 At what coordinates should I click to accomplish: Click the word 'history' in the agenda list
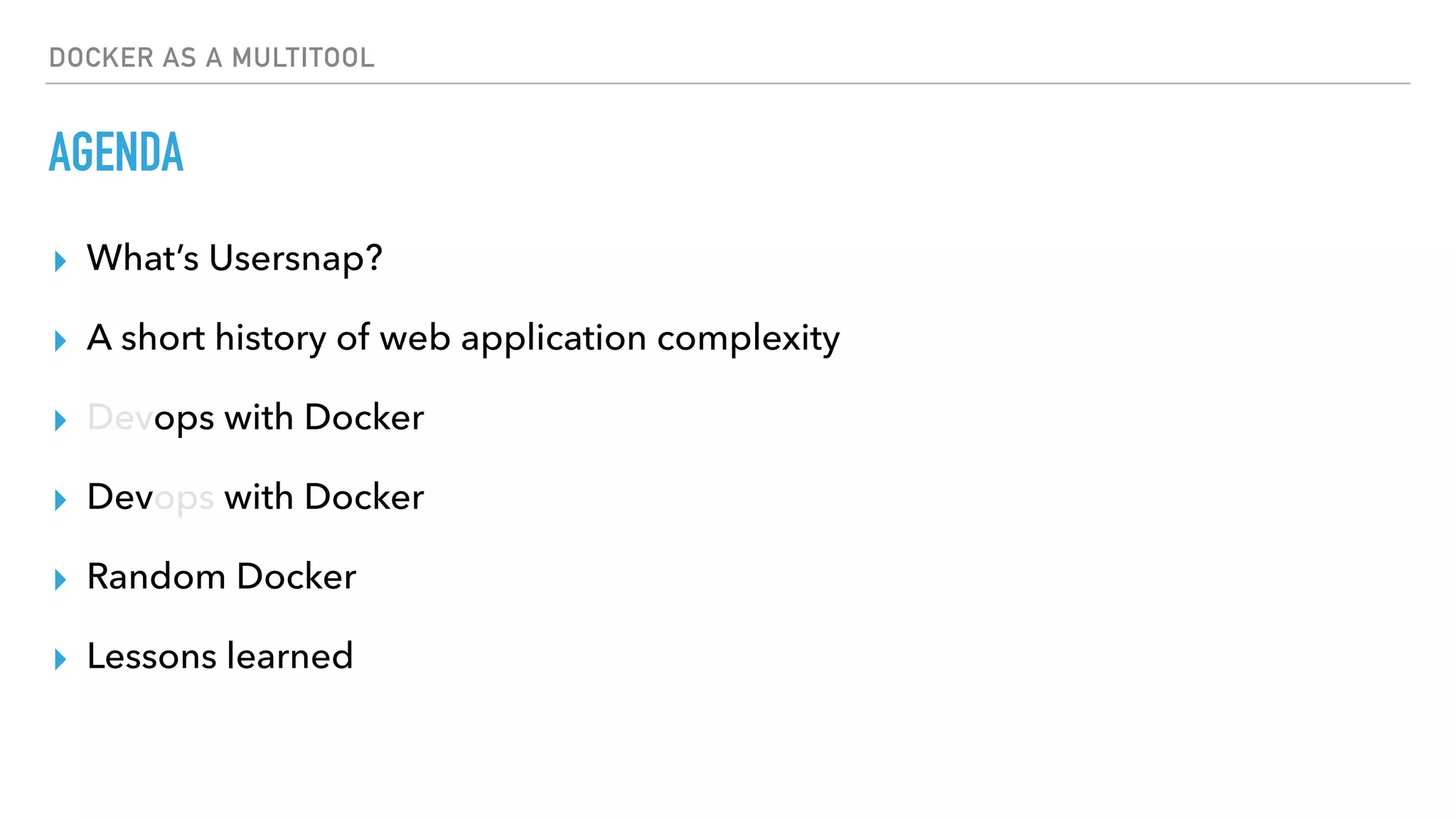tap(270, 338)
